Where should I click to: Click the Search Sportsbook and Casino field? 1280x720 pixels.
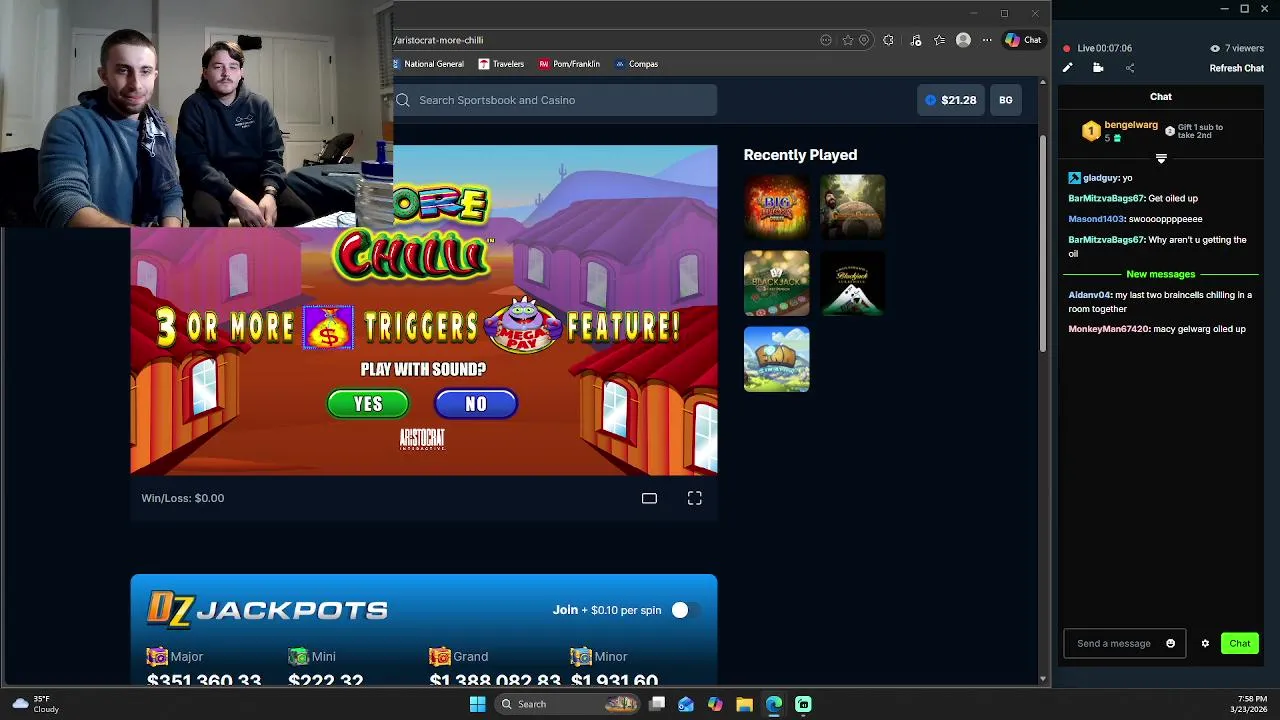point(555,100)
